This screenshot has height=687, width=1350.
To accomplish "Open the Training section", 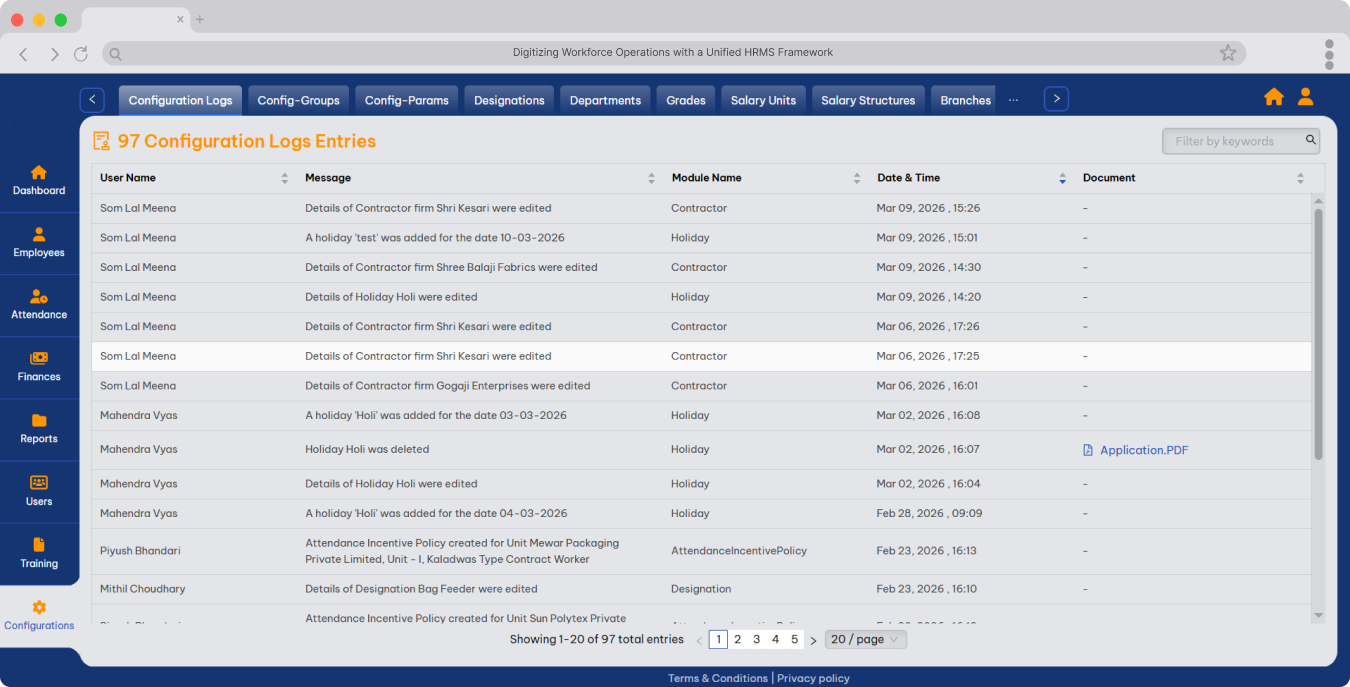I will click(x=39, y=552).
